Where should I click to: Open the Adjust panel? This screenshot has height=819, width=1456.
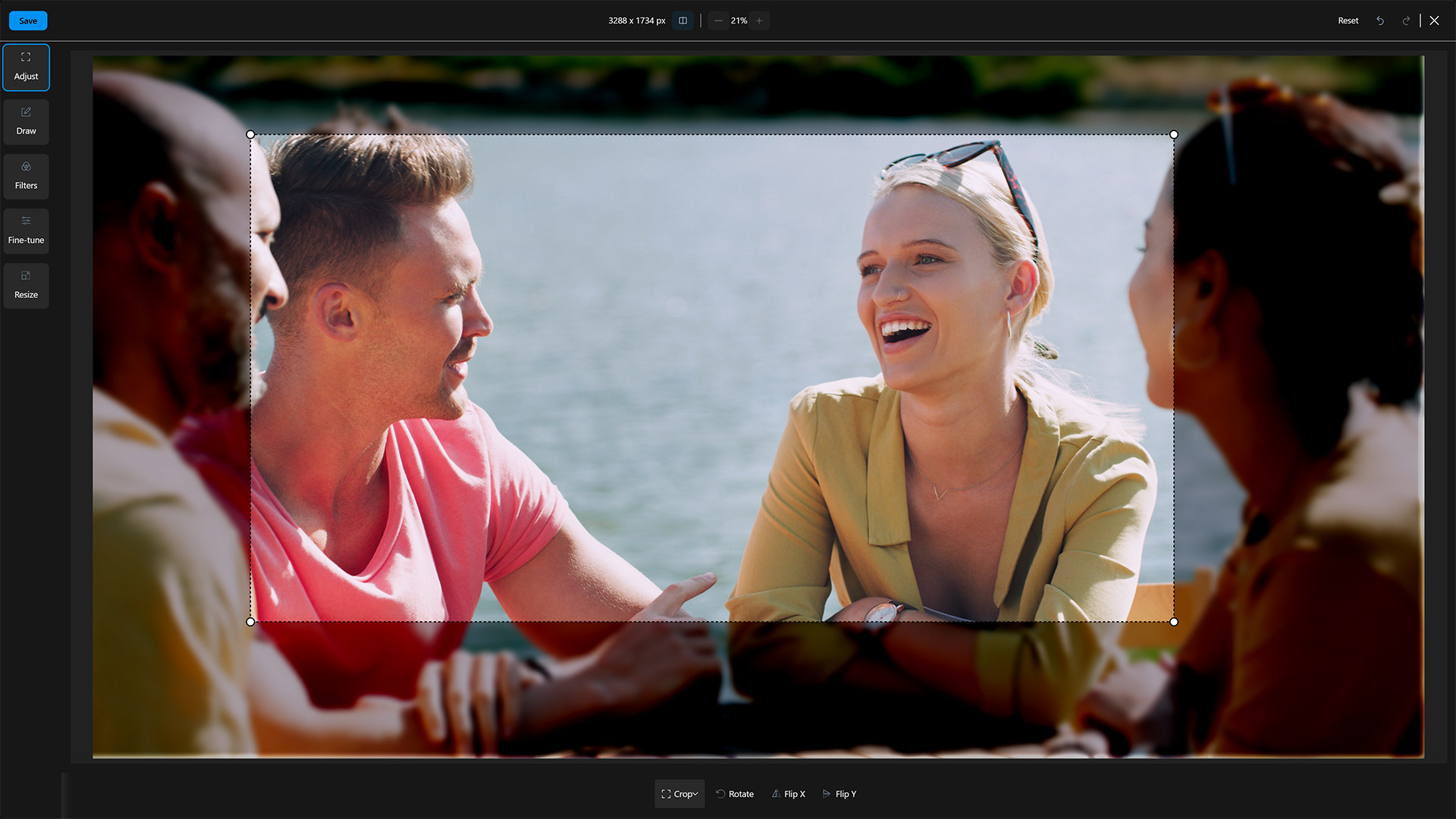pos(26,67)
